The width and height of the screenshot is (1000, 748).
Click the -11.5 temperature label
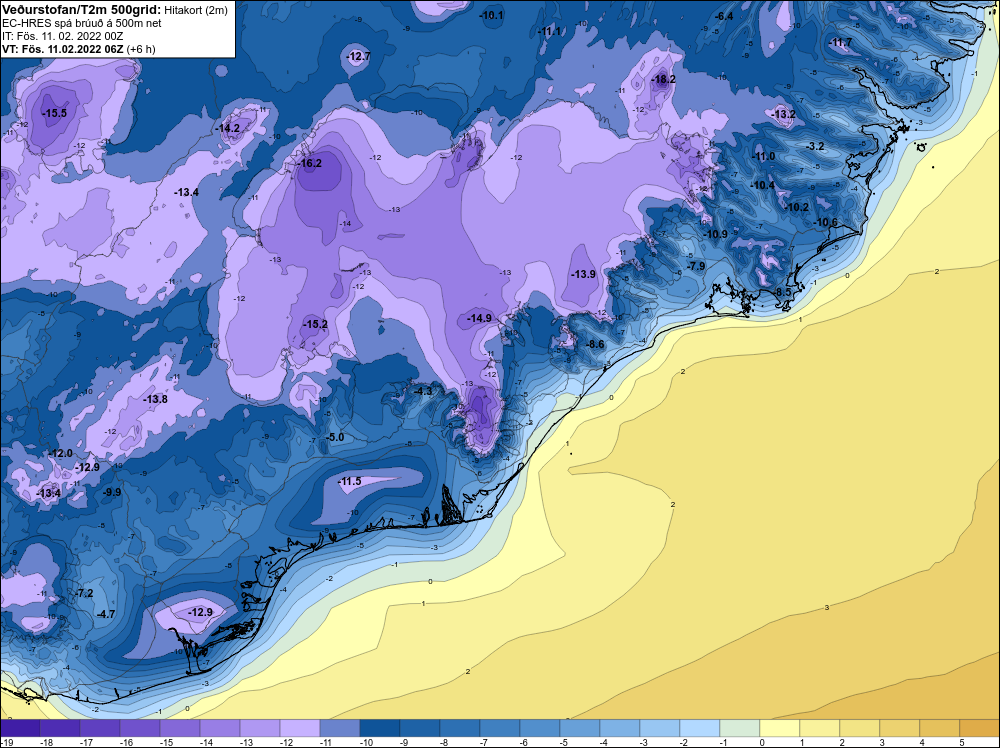point(349,481)
